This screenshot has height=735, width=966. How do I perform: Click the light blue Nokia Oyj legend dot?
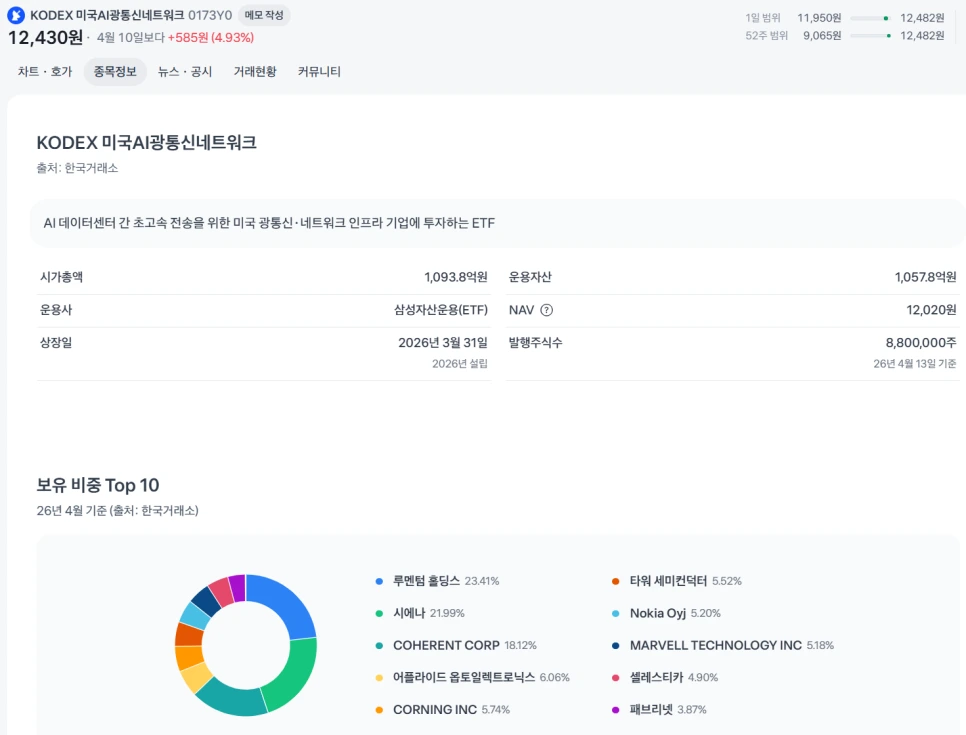615,613
